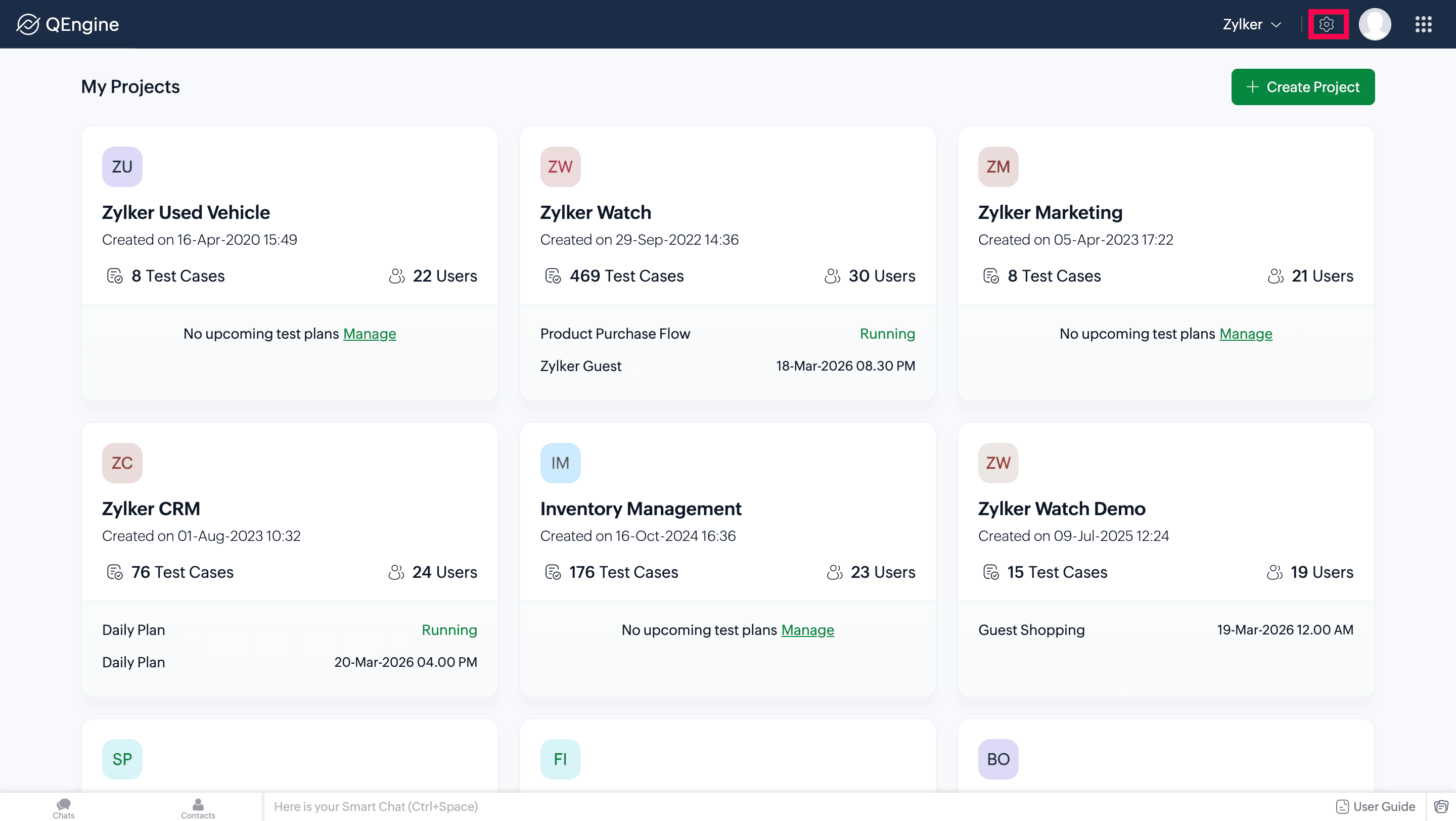
Task: Select the Zylker Guest test plan
Action: (x=580, y=366)
